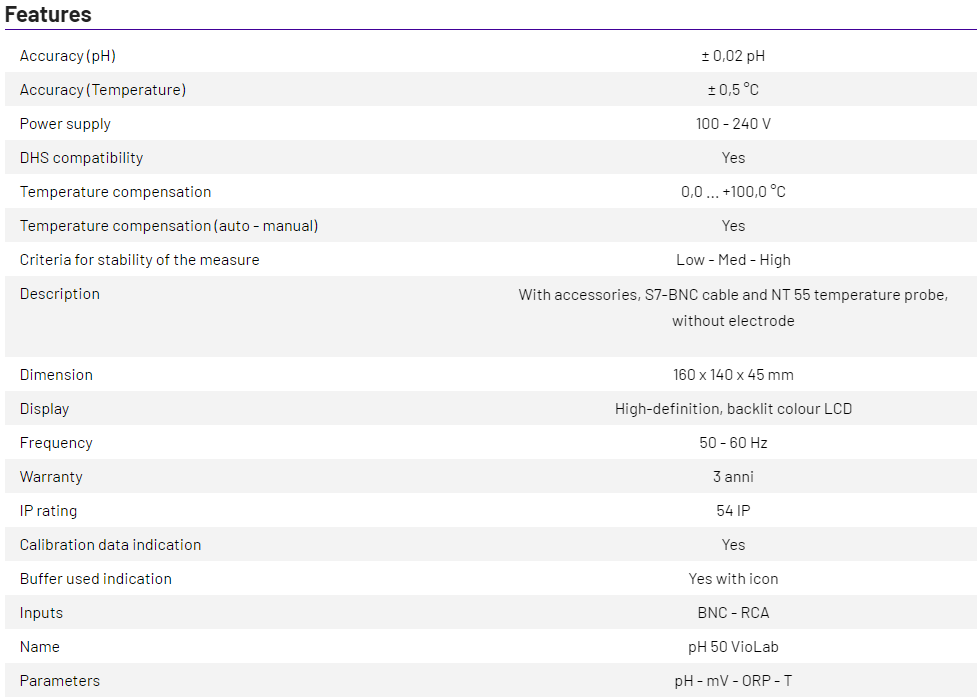
Task: Click the ± 0,02 pH value
Action: click(733, 56)
